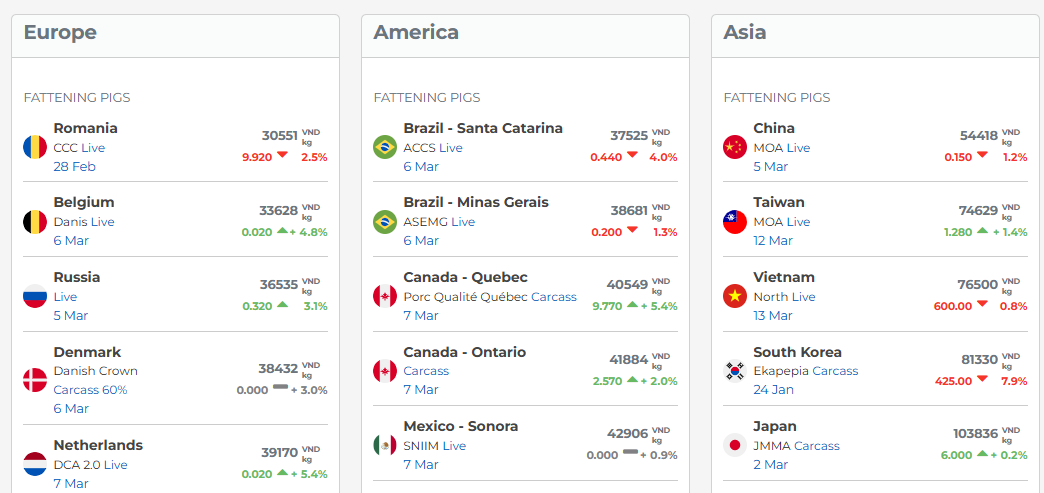Click Brazil Santa Catarina flag icon

[385, 147]
